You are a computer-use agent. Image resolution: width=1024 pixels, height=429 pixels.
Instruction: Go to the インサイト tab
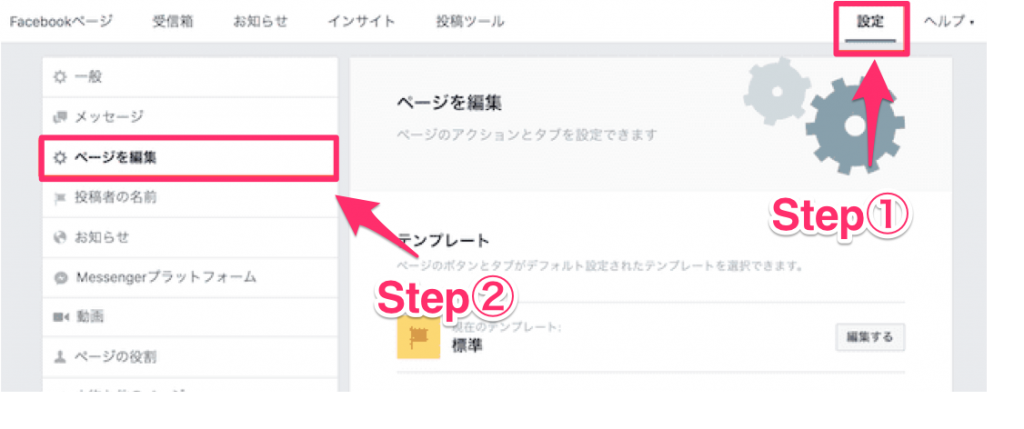(361, 22)
